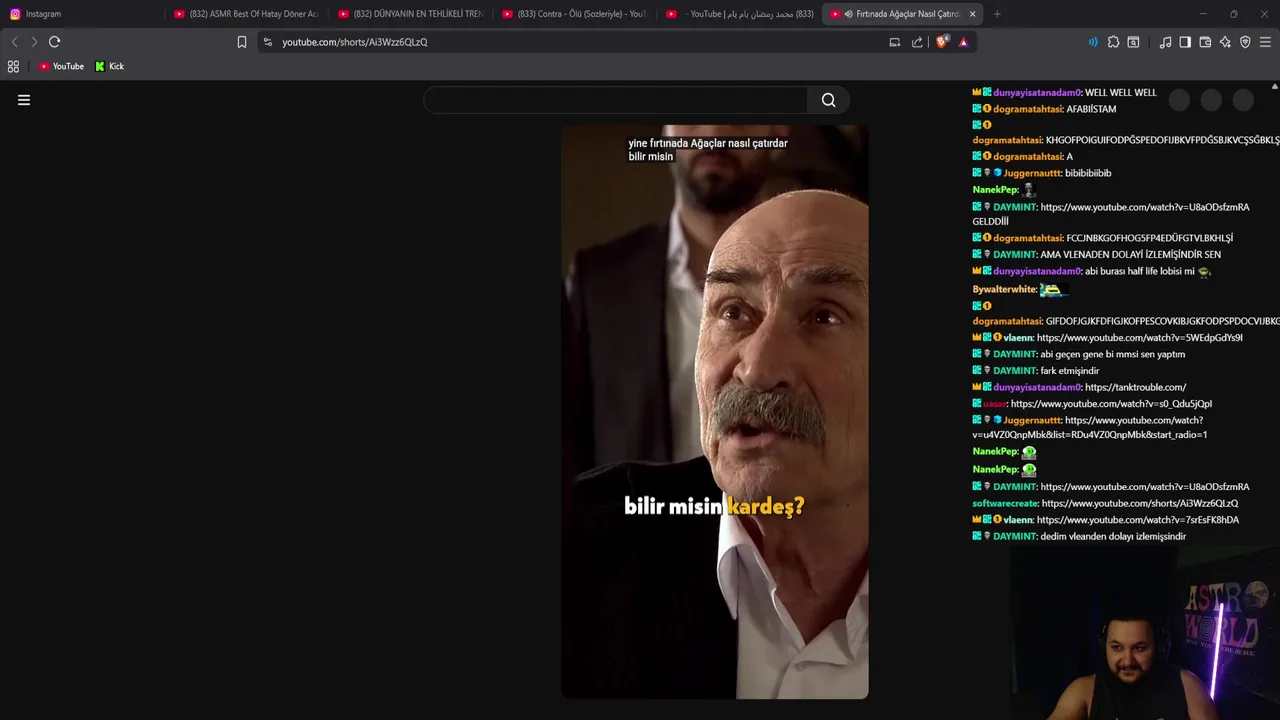Click Juggernauttt's 'bibibibiibib' message username
The image size is (1280, 720).
1032,173
